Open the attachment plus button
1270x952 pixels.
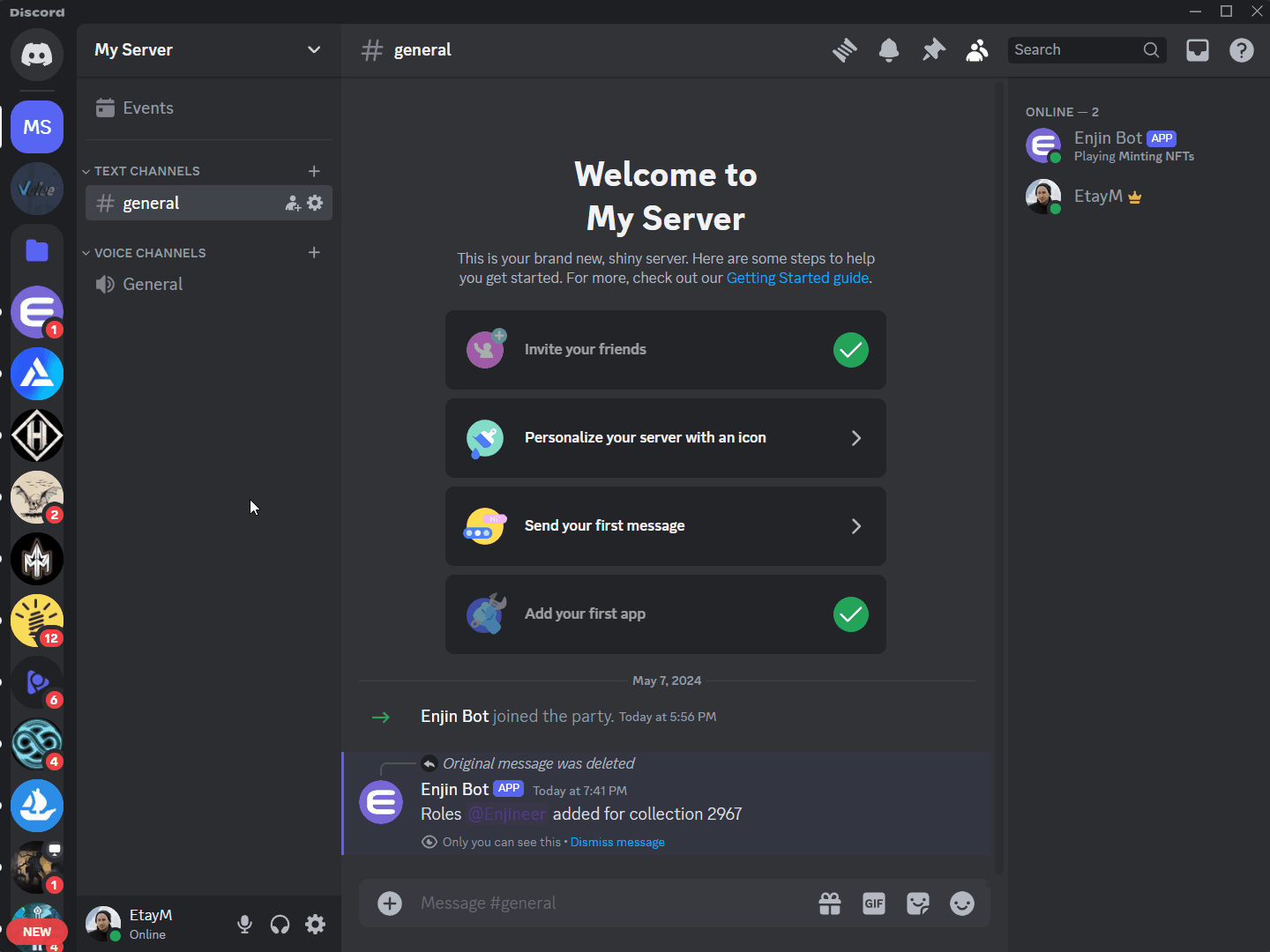coord(390,903)
